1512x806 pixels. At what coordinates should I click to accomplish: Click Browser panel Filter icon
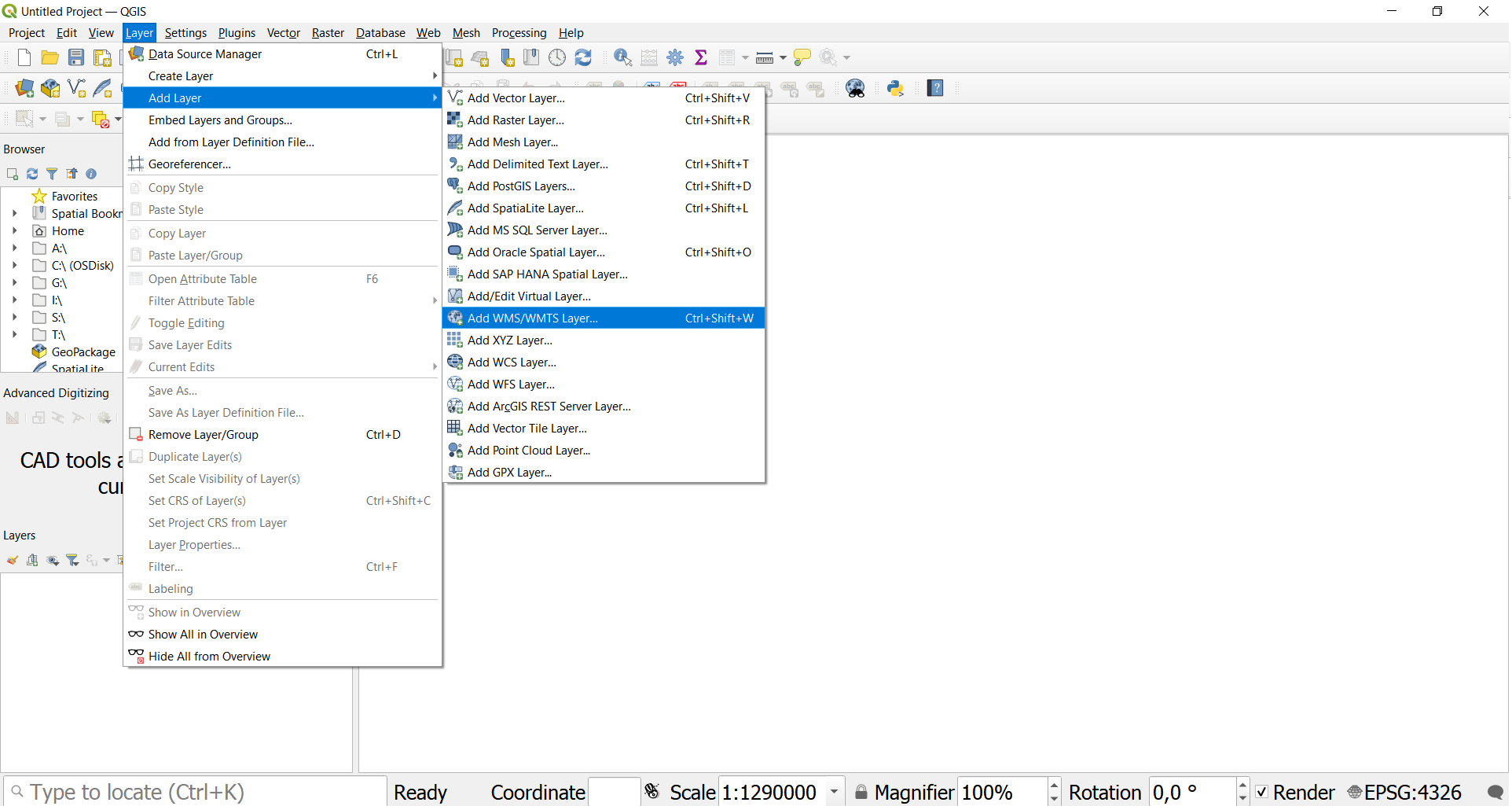point(52,174)
